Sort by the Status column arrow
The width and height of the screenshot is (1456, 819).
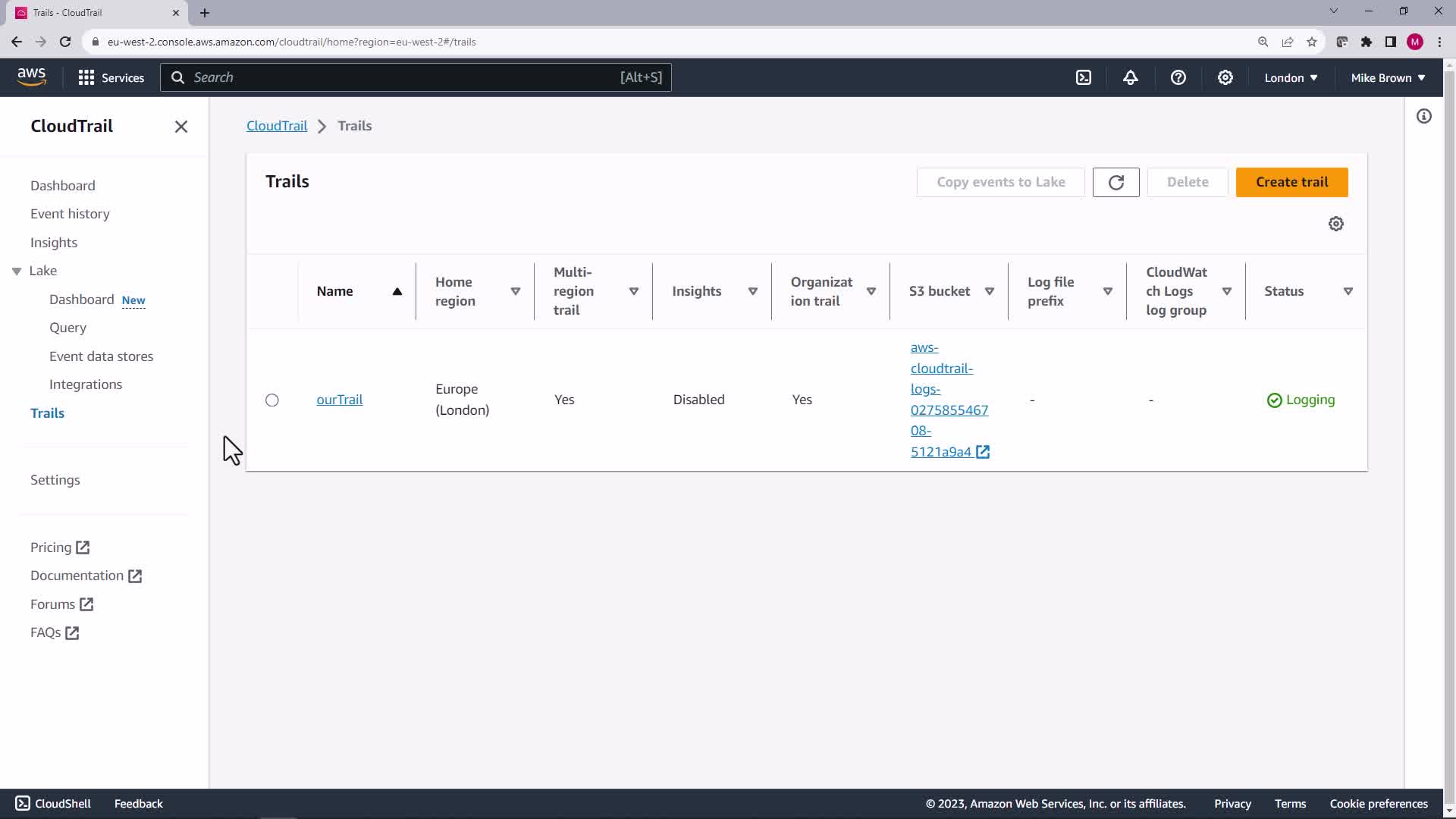1348,291
